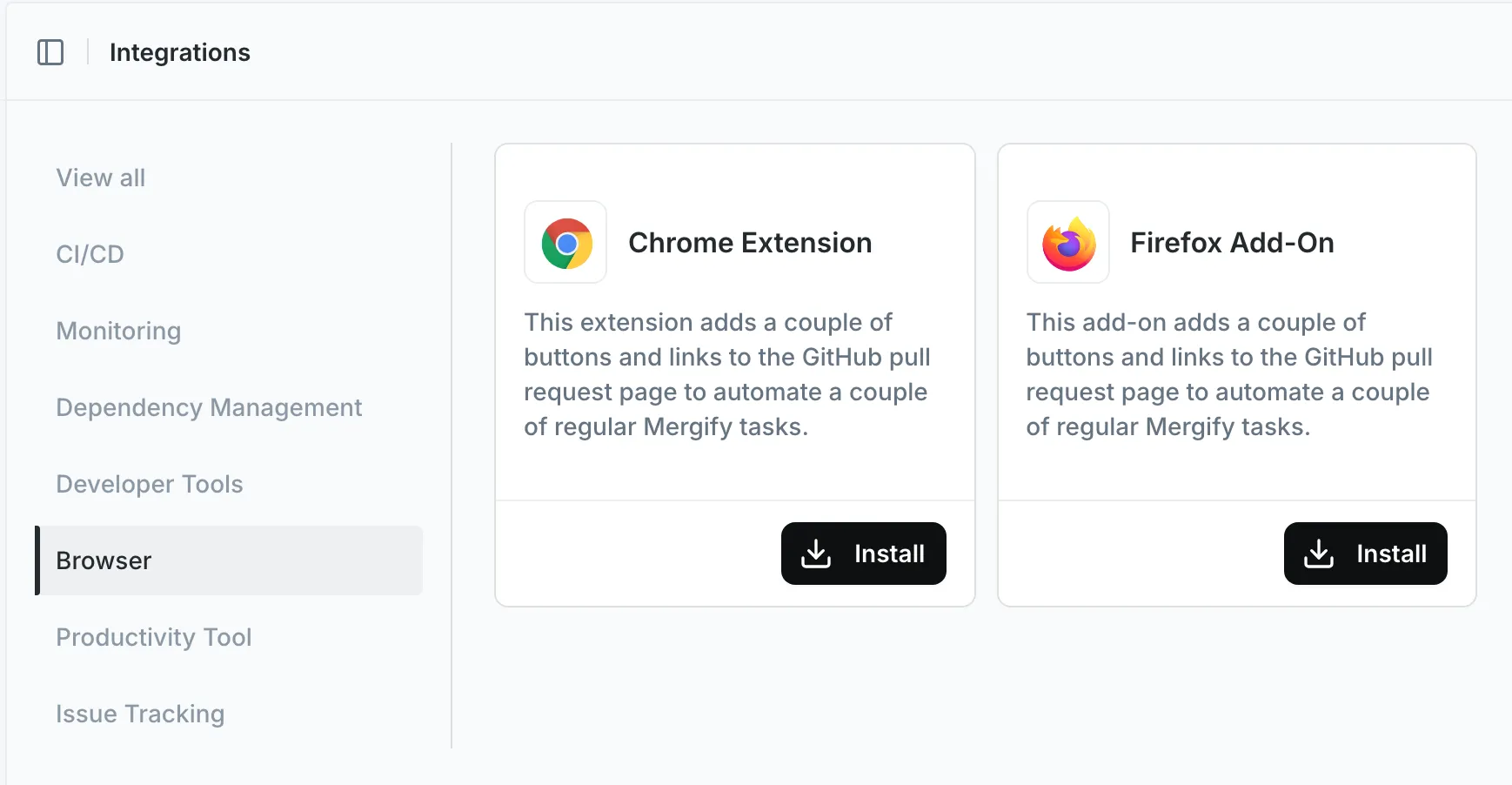Screen dimensions: 1512x785
Task: Click the Chrome Extension heading
Action: [750, 243]
